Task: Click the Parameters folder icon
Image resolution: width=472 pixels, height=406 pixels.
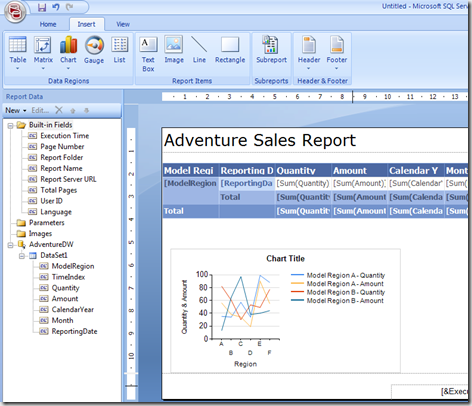Action: (21, 223)
